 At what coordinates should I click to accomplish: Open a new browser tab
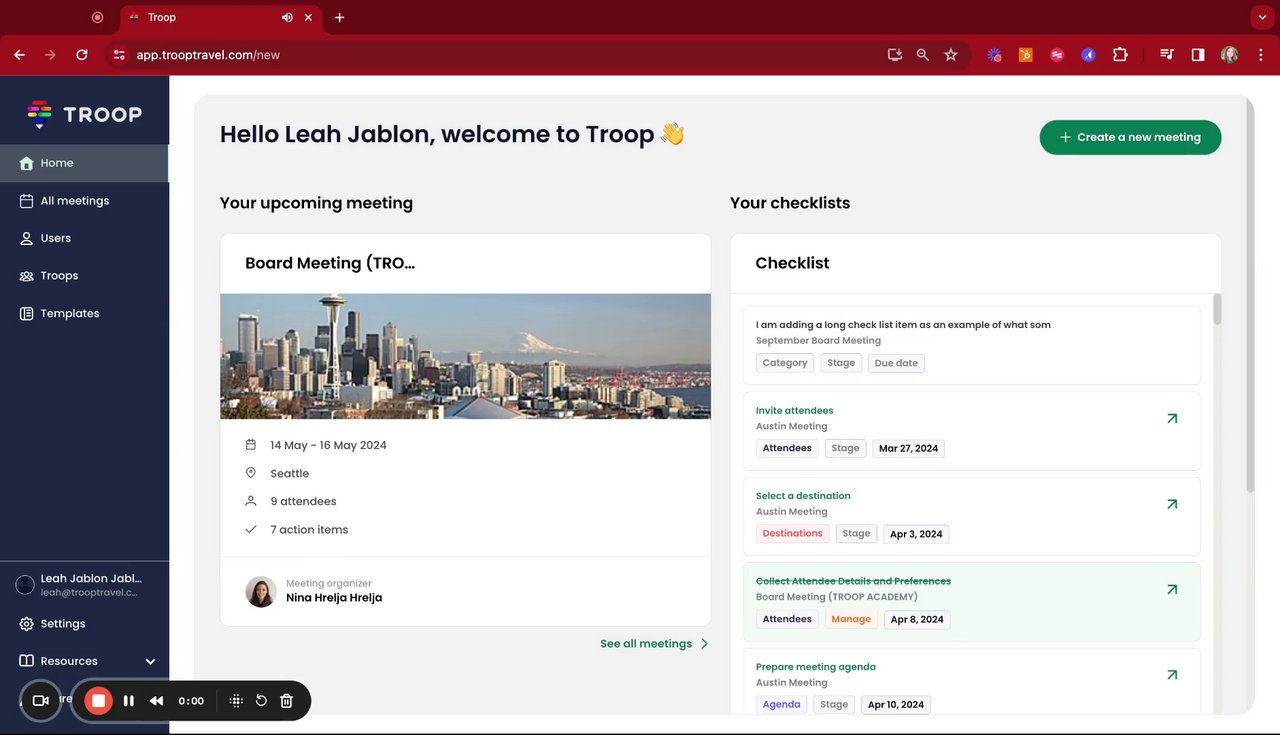pos(339,17)
